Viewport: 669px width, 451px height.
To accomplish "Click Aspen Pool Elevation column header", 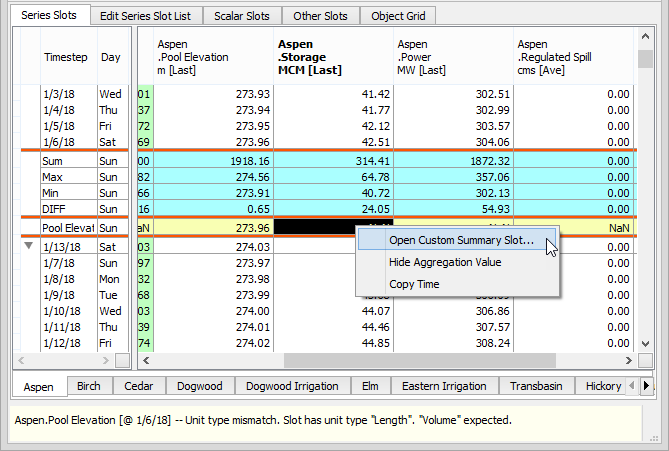I will pos(215,57).
